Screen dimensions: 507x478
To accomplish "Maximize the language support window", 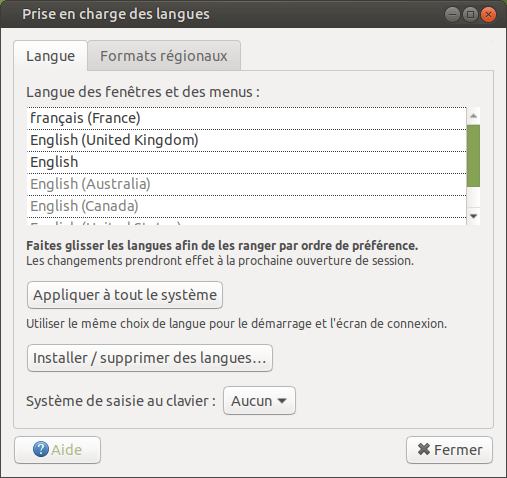I will point(470,15).
